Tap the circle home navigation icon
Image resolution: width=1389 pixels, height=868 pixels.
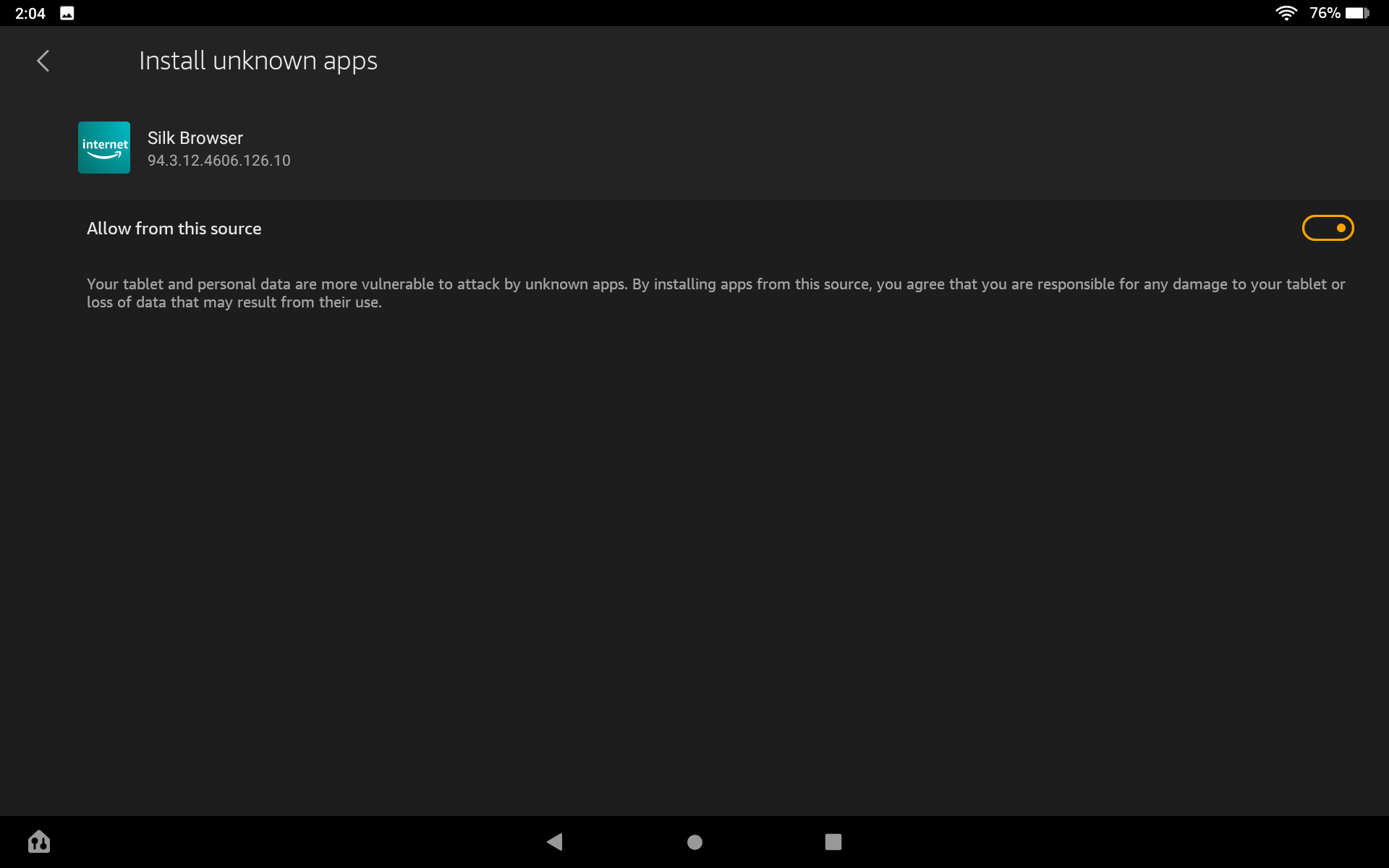pos(694,841)
